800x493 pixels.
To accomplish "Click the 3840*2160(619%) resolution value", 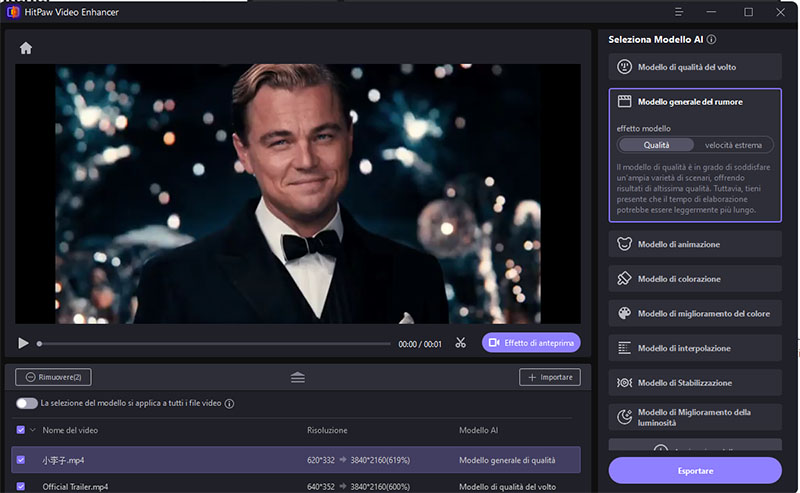I will tap(380, 460).
